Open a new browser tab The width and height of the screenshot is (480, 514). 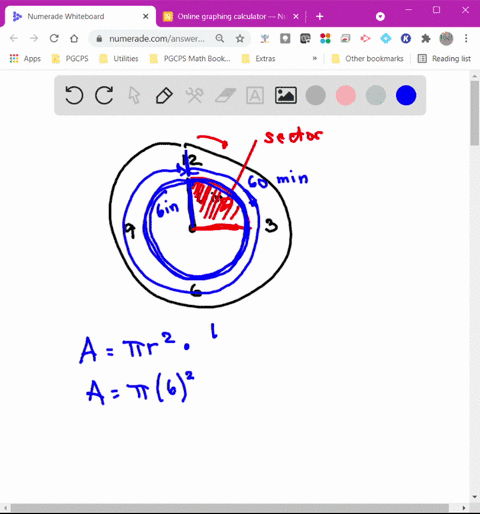pyautogui.click(x=320, y=16)
